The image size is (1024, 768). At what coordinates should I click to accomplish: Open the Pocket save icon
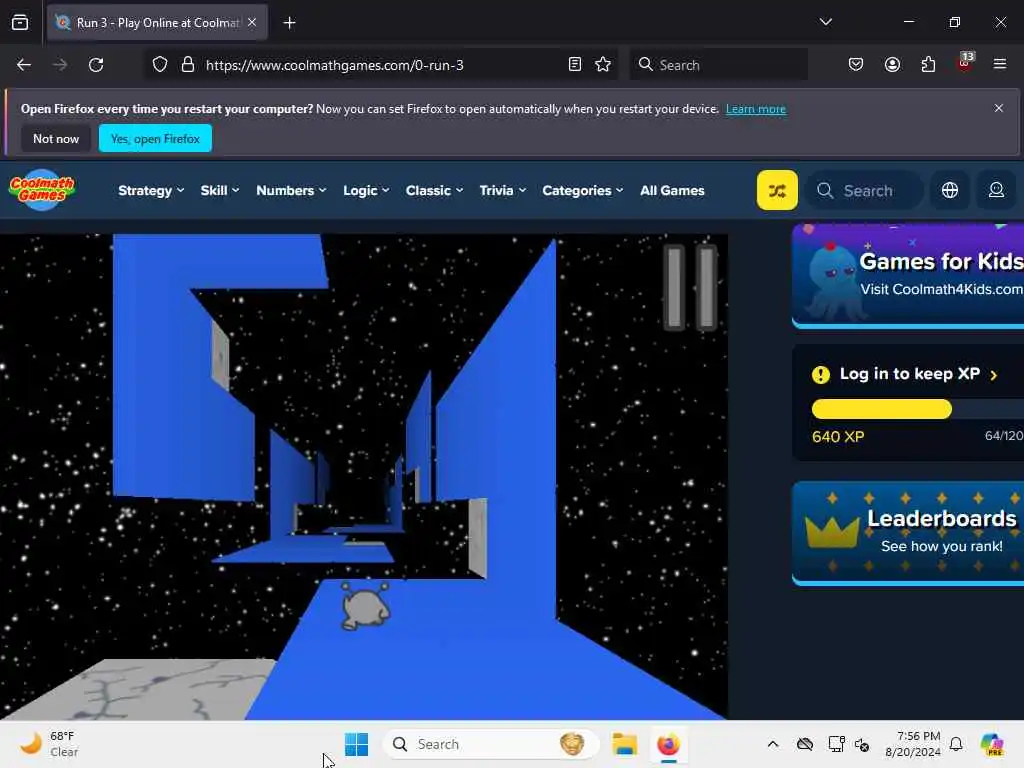tap(856, 65)
